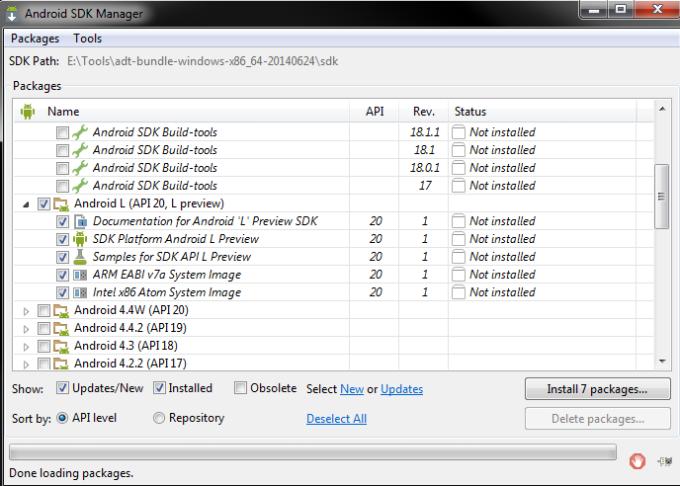680x486 pixels.
Task: Click status icon for Documentation 'L' Preview row
Action: click(x=458, y=221)
